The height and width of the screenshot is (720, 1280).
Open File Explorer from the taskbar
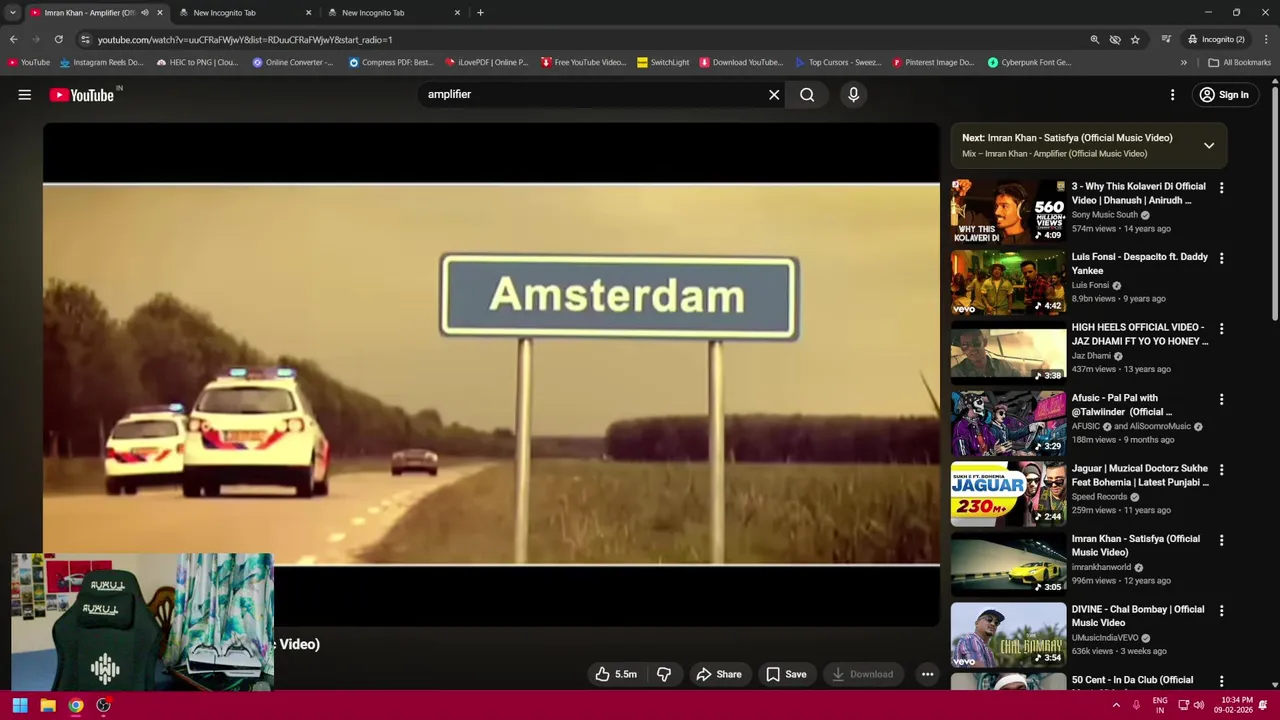[x=48, y=705]
